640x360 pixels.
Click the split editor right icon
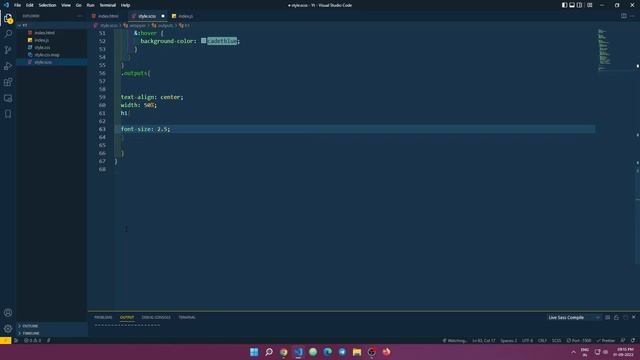(624, 16)
